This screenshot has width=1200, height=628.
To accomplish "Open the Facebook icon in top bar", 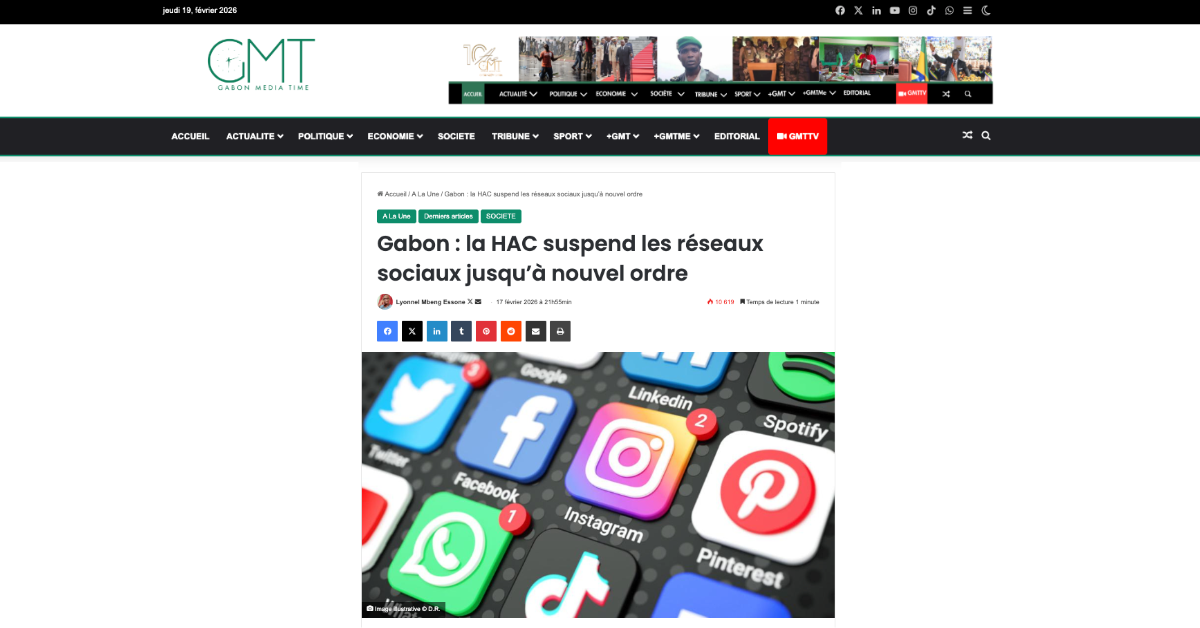I will pyautogui.click(x=840, y=10).
